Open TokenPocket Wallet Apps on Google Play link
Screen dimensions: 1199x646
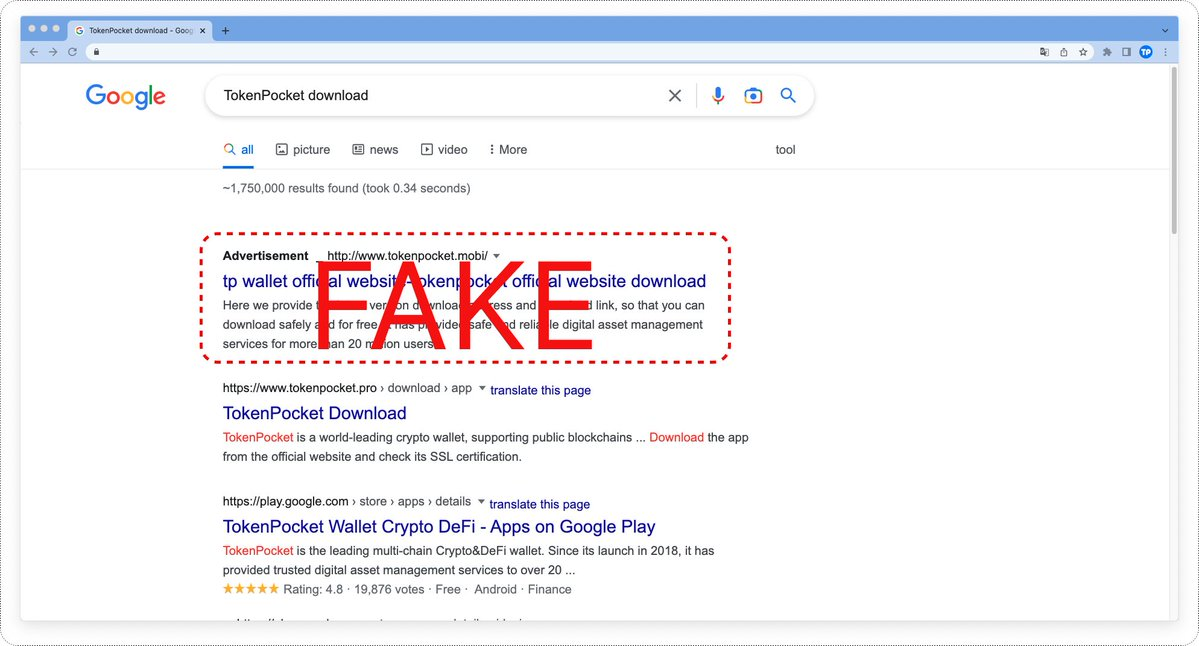coord(439,527)
